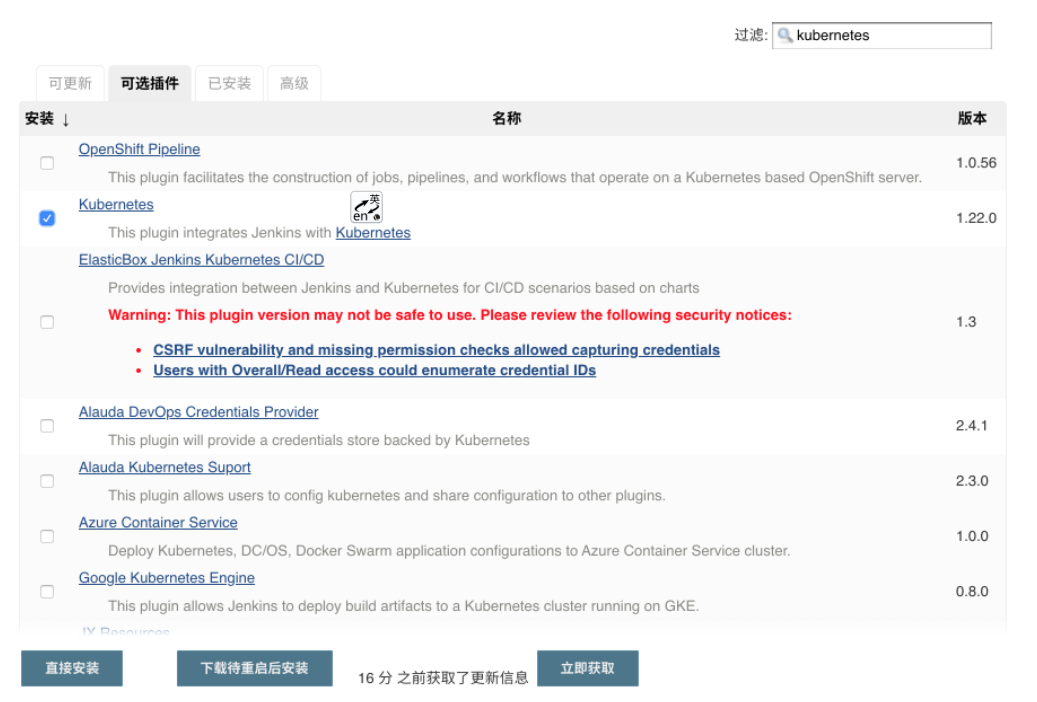1037x702 pixels.
Task: Select the 可选插件 tab
Action: click(x=149, y=83)
